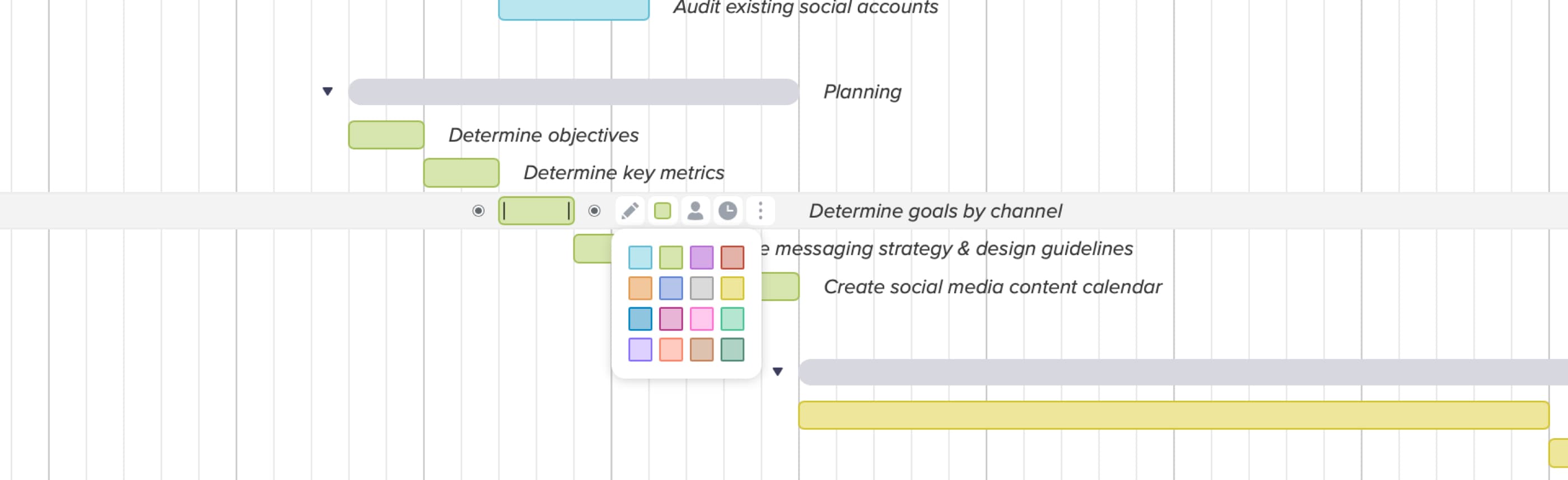Select the orange color swatch
Image resolution: width=1568 pixels, height=480 pixels.
(x=639, y=287)
